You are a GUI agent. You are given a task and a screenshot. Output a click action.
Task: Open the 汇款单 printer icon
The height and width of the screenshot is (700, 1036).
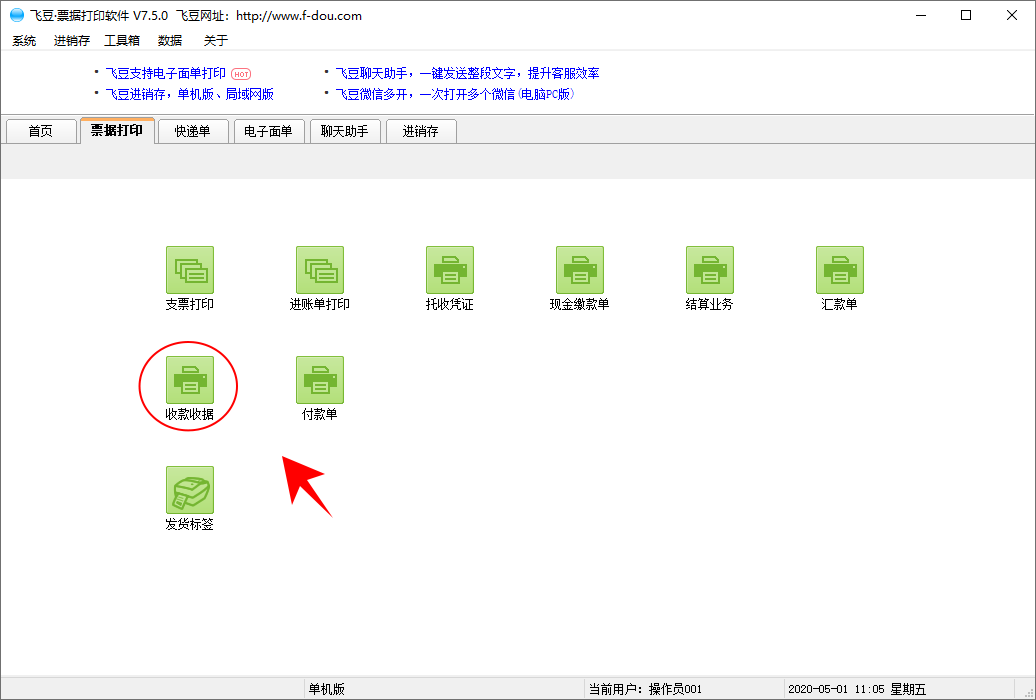pos(840,270)
